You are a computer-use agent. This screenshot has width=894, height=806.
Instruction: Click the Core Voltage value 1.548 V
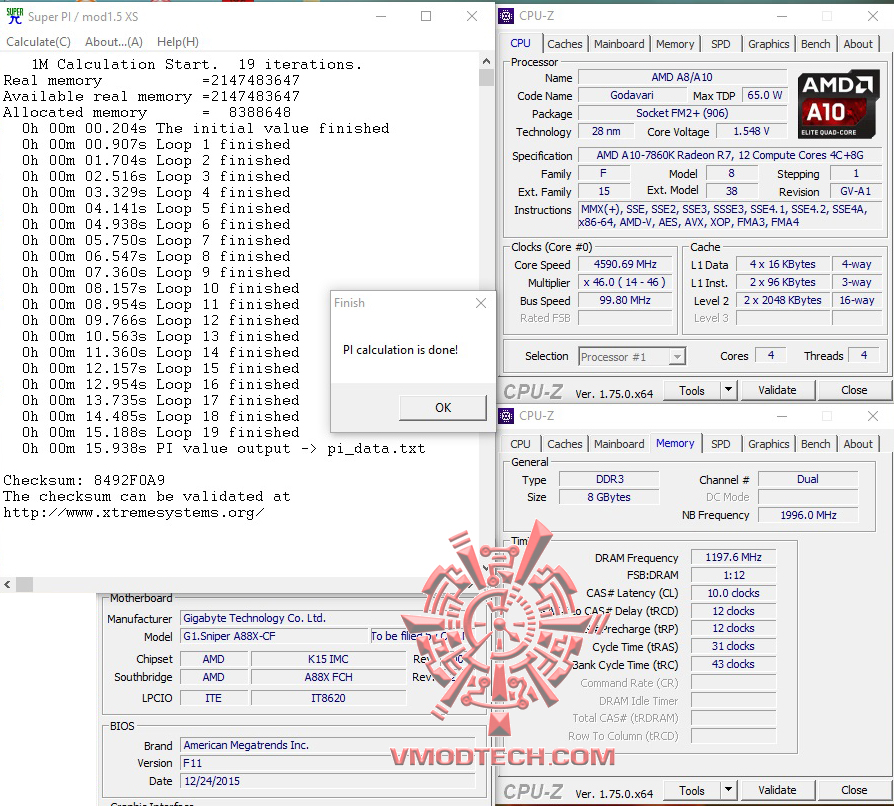pyautogui.click(x=751, y=132)
